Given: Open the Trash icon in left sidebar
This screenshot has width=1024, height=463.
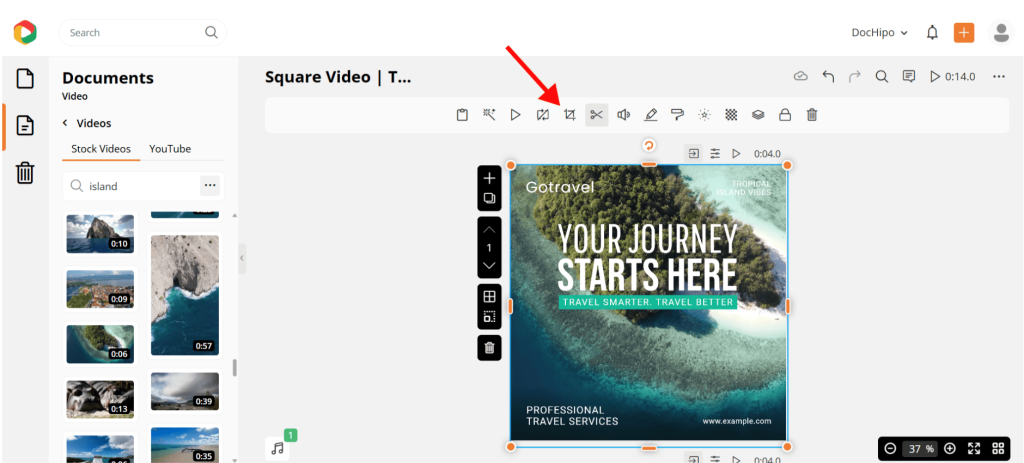Looking at the screenshot, I should tap(25, 172).
